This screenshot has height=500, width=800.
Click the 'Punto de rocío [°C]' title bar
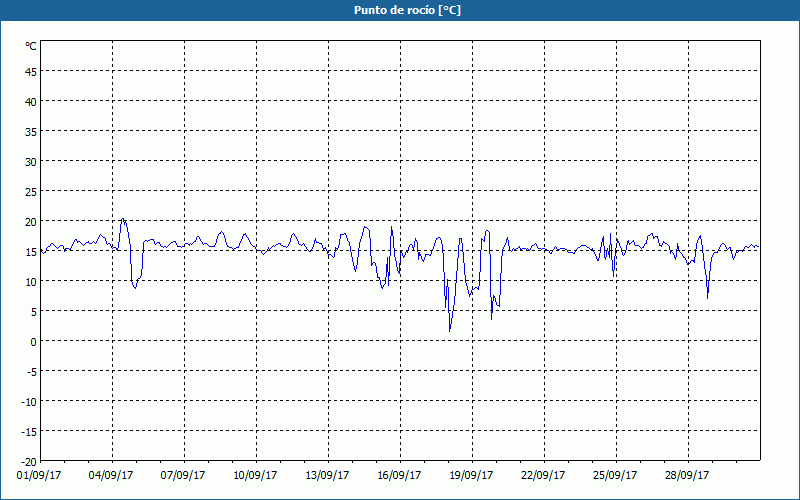[x=400, y=10]
